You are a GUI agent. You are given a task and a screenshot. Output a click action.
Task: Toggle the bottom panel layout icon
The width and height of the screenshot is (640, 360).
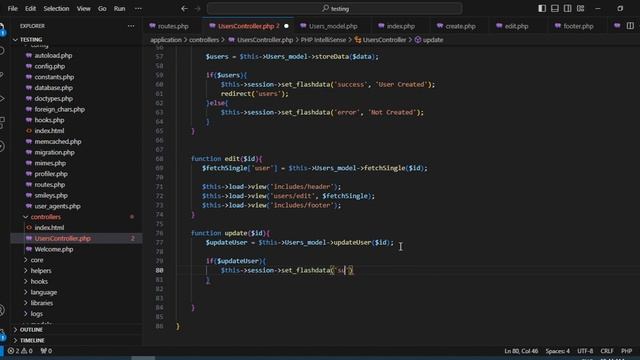pyautogui.click(x=555, y=9)
